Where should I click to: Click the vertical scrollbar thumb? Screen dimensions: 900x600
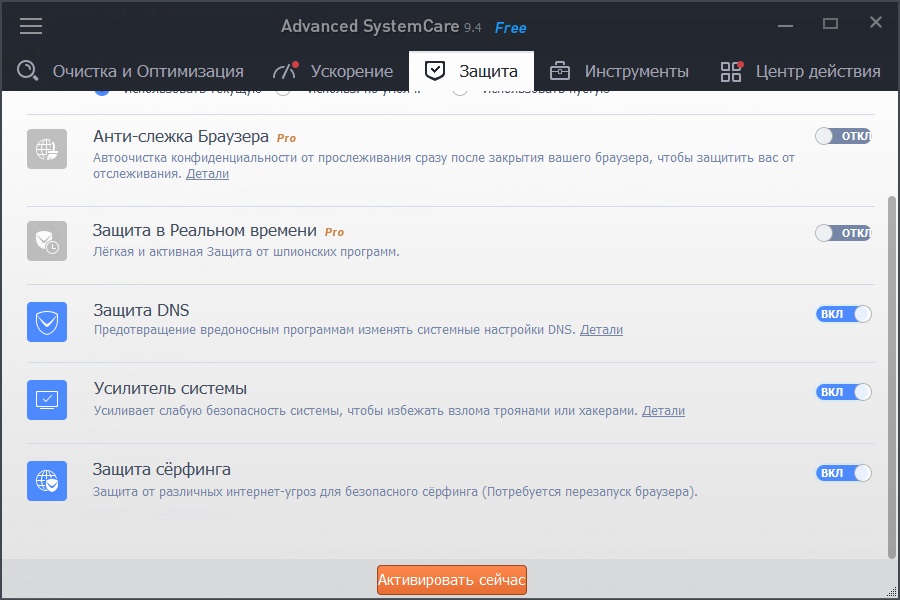click(x=891, y=377)
